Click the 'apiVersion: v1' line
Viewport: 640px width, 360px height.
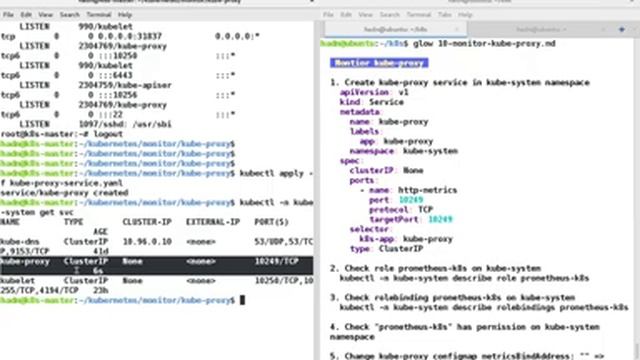click(x=374, y=92)
